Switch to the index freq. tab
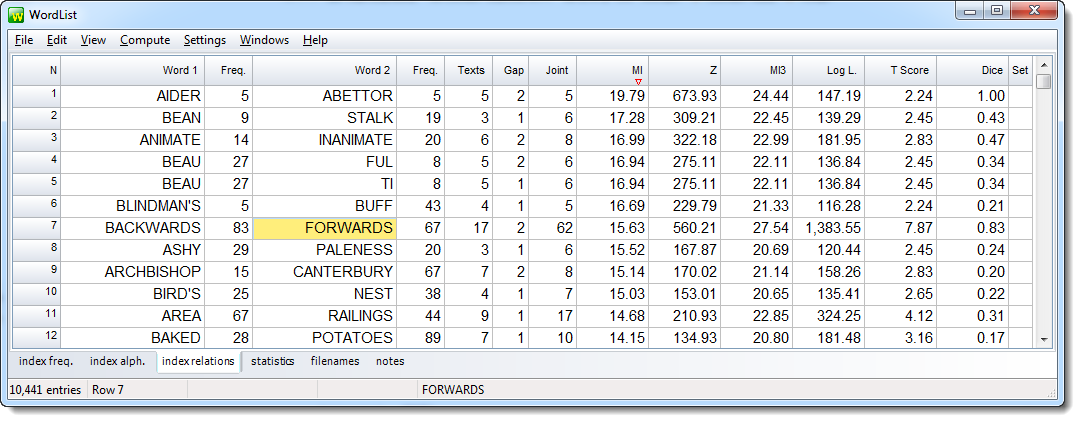 coord(46,361)
